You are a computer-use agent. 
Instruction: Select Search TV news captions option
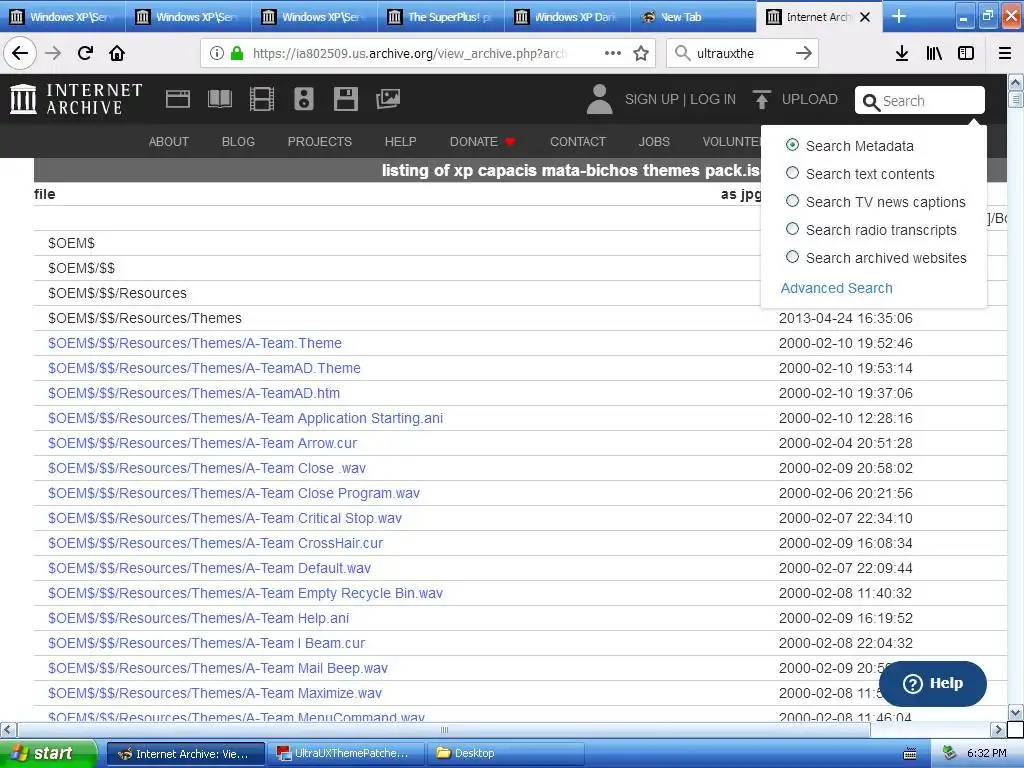[x=792, y=201]
